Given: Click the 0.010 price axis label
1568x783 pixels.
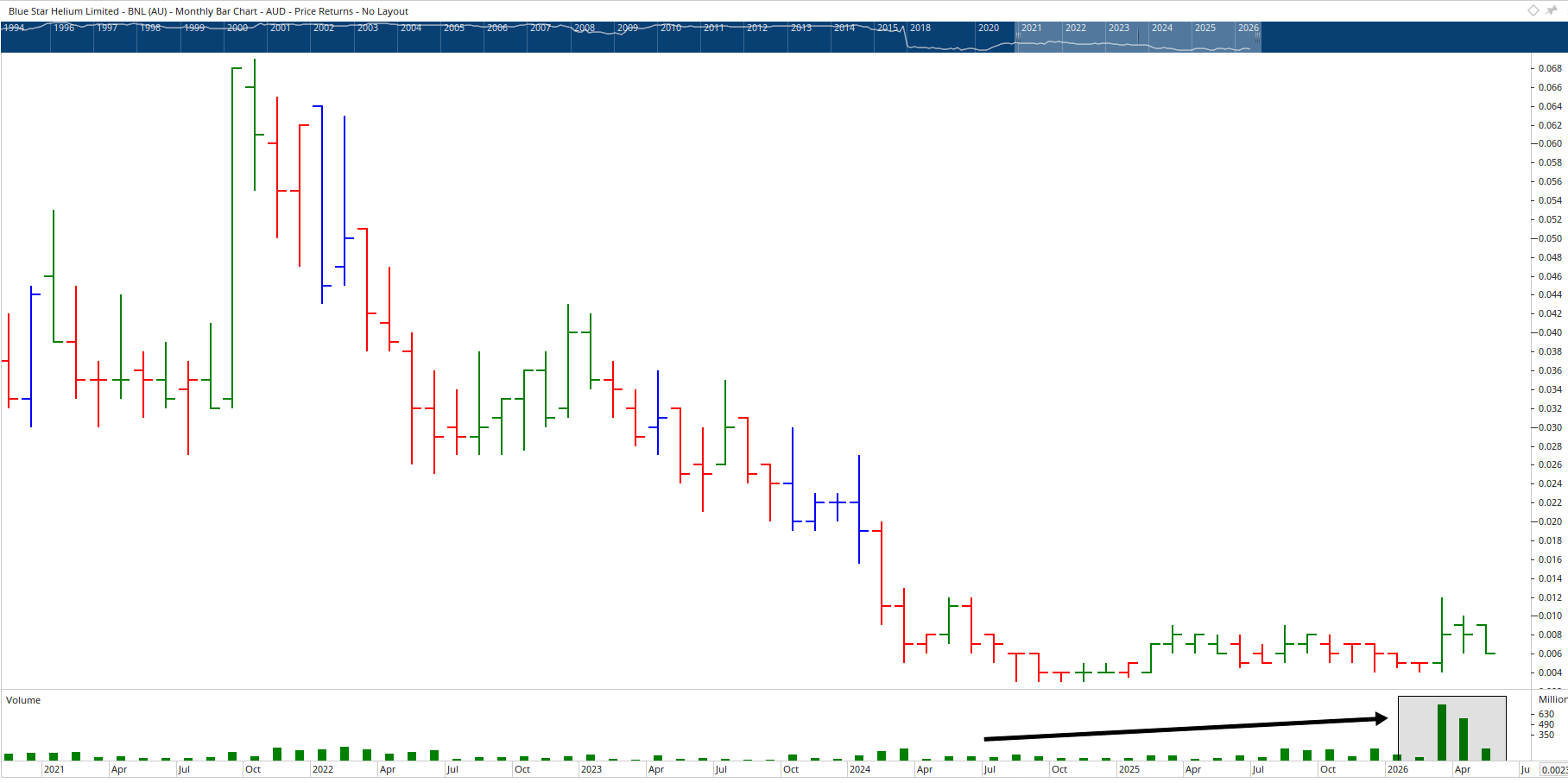Looking at the screenshot, I should (x=1551, y=616).
